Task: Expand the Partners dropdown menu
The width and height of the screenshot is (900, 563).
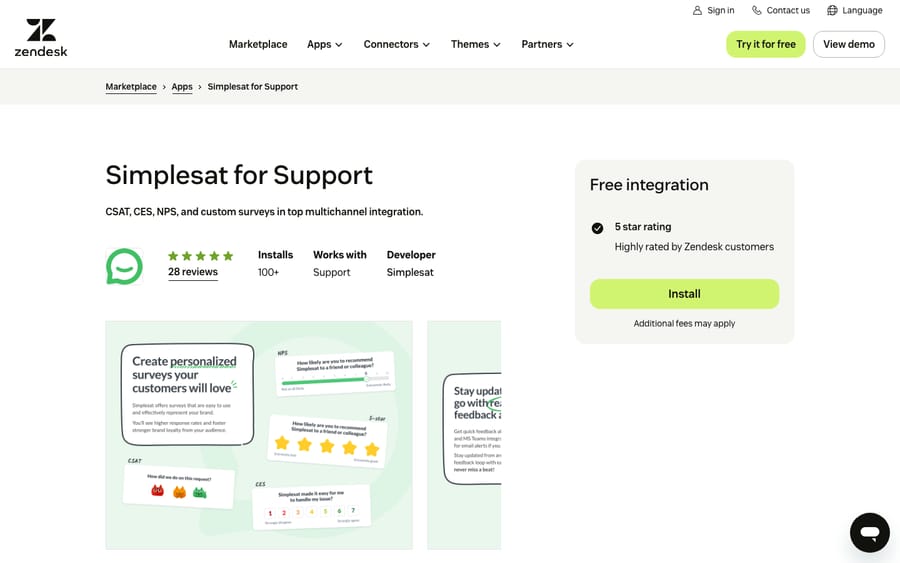Action: coord(548,44)
